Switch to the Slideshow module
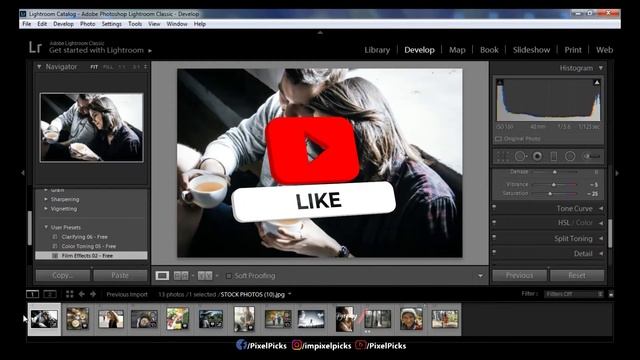Screen dimensions: 640x360 [x=531, y=50]
